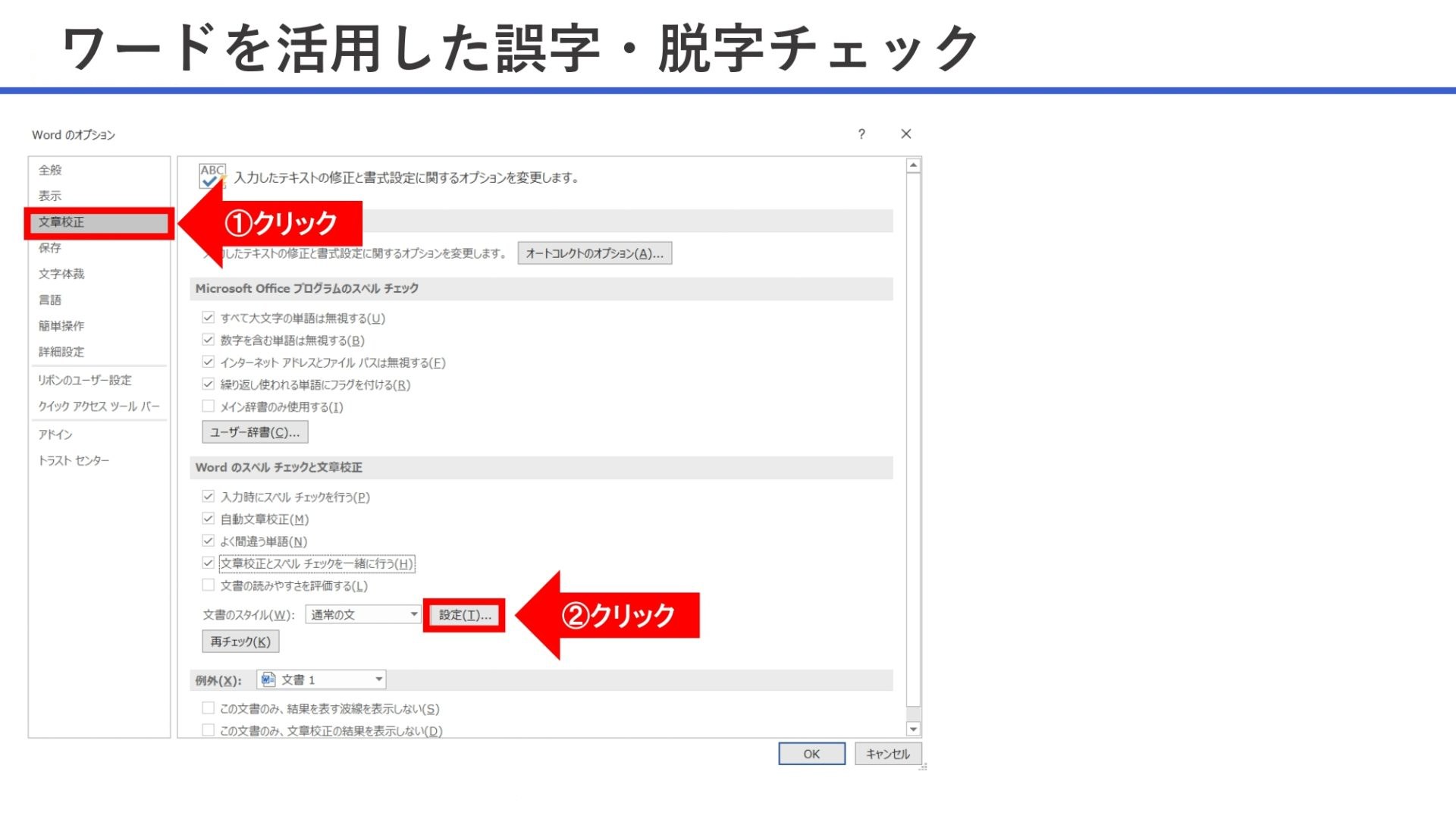
Task: Select リボンのユーザー設定 in the sidebar
Action: pyautogui.click(x=99, y=380)
